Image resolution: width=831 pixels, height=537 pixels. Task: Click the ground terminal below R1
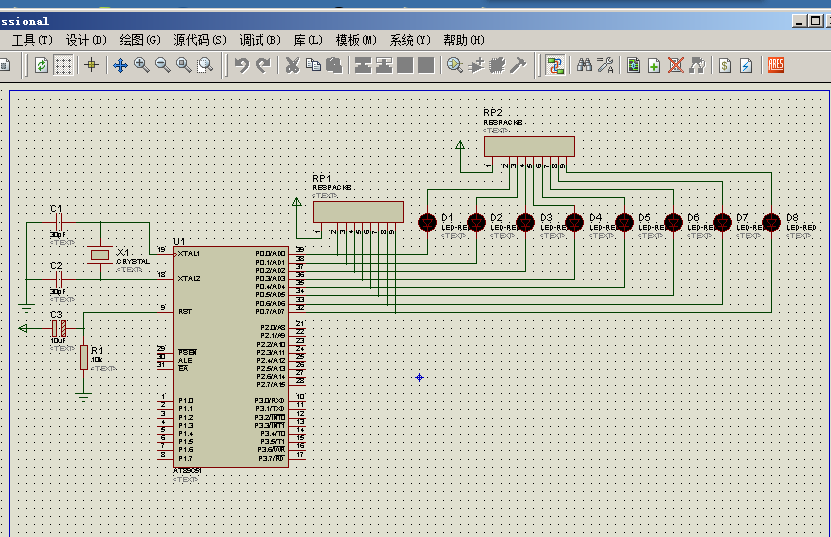pyautogui.click(x=83, y=395)
